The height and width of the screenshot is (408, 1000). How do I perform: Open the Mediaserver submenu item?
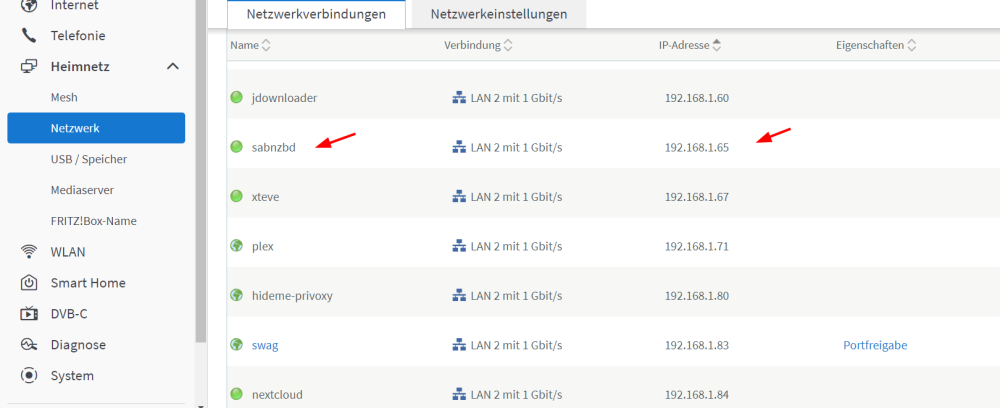82,190
